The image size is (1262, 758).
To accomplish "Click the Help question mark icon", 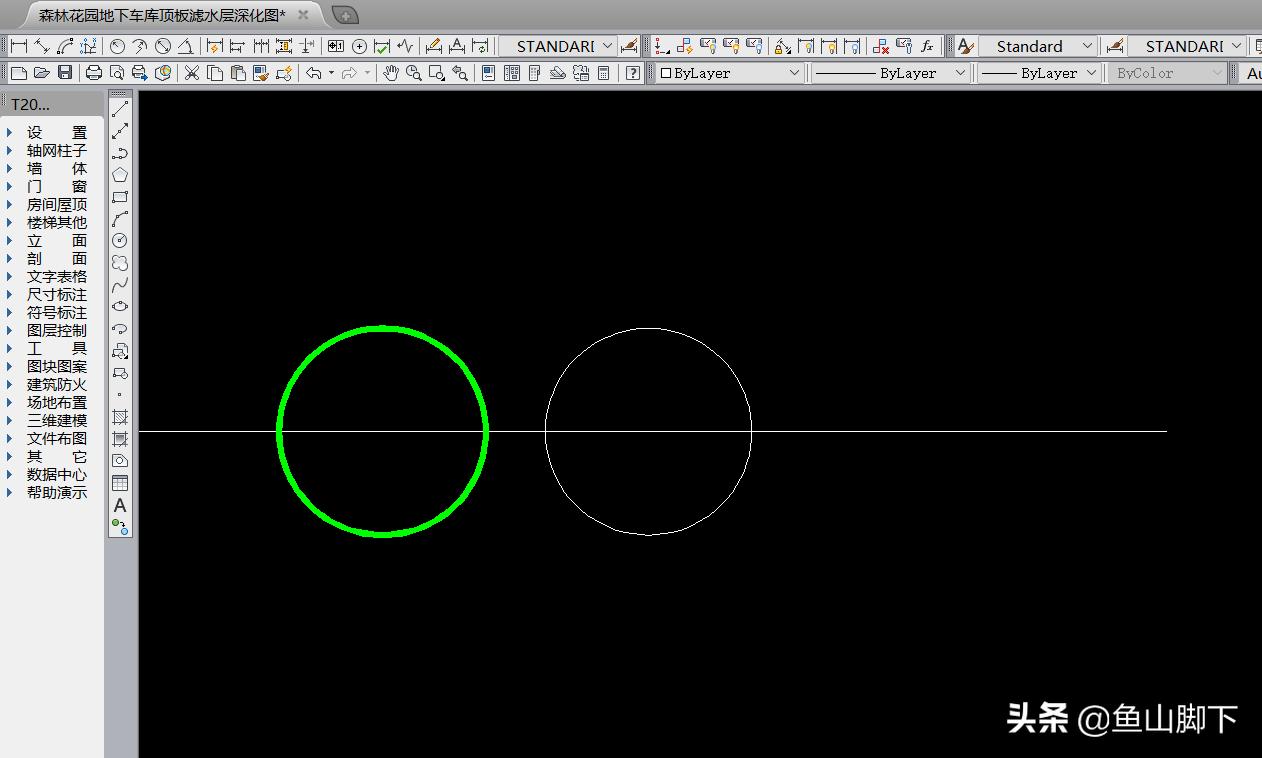I will (632, 73).
